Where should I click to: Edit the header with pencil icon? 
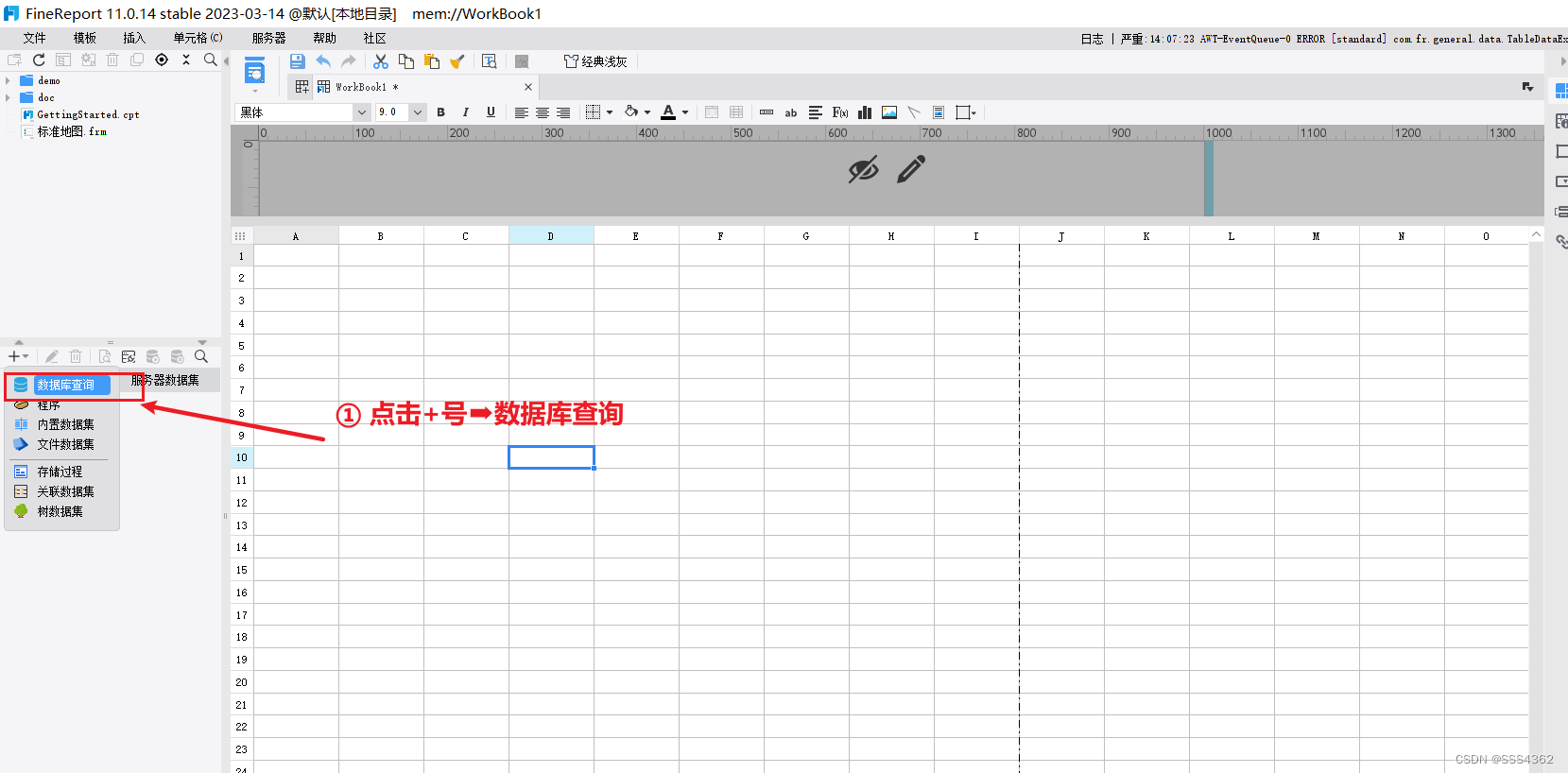[x=911, y=170]
